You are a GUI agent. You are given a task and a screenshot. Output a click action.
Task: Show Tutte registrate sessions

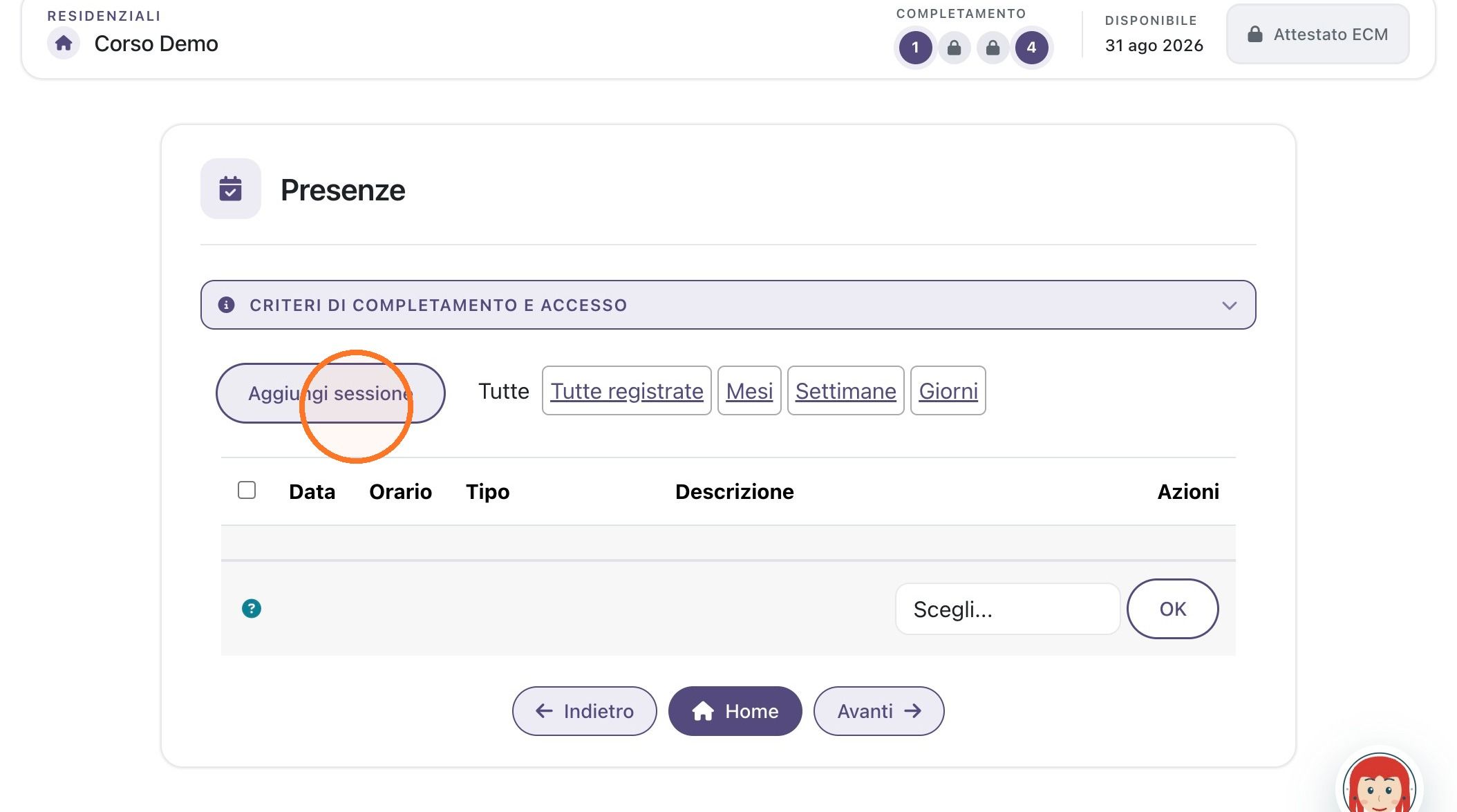click(x=627, y=391)
